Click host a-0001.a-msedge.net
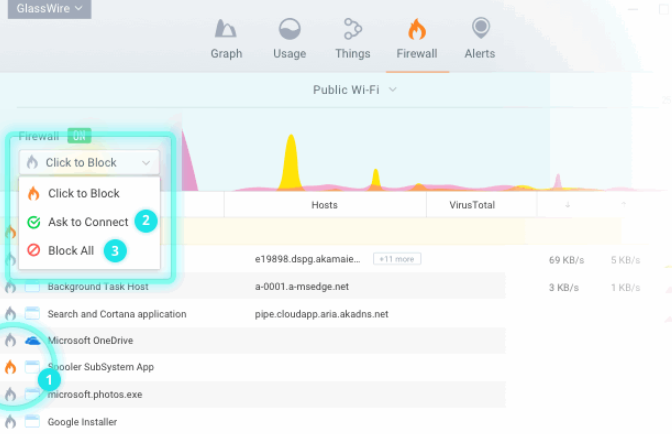The height and width of the screenshot is (434, 672). tap(302, 287)
